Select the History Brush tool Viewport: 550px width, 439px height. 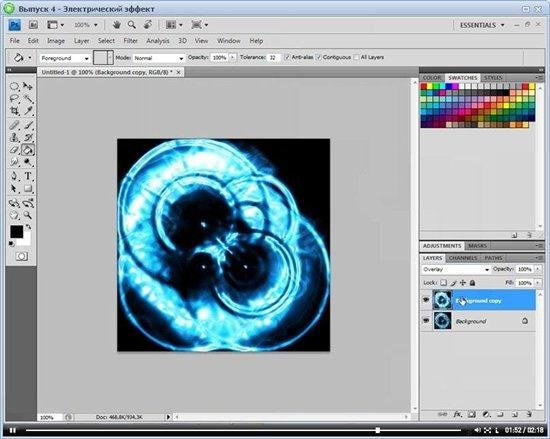[x=28, y=137]
